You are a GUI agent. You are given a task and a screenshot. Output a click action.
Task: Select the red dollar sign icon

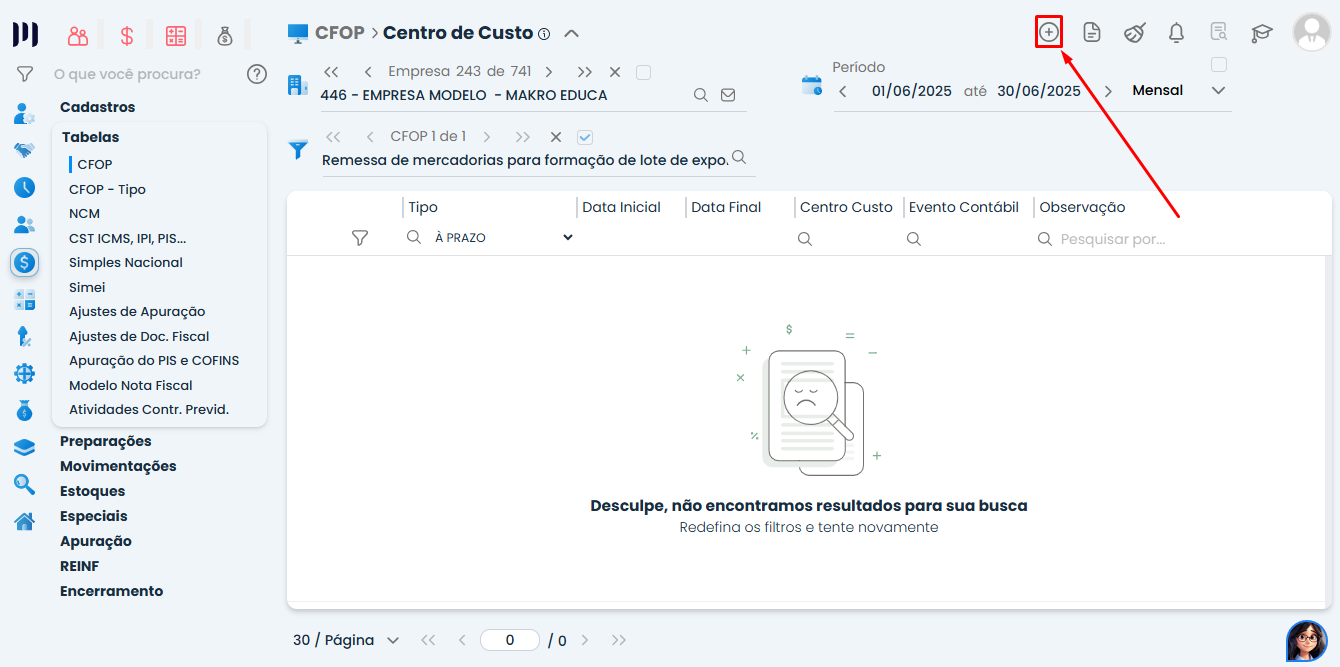pos(126,34)
